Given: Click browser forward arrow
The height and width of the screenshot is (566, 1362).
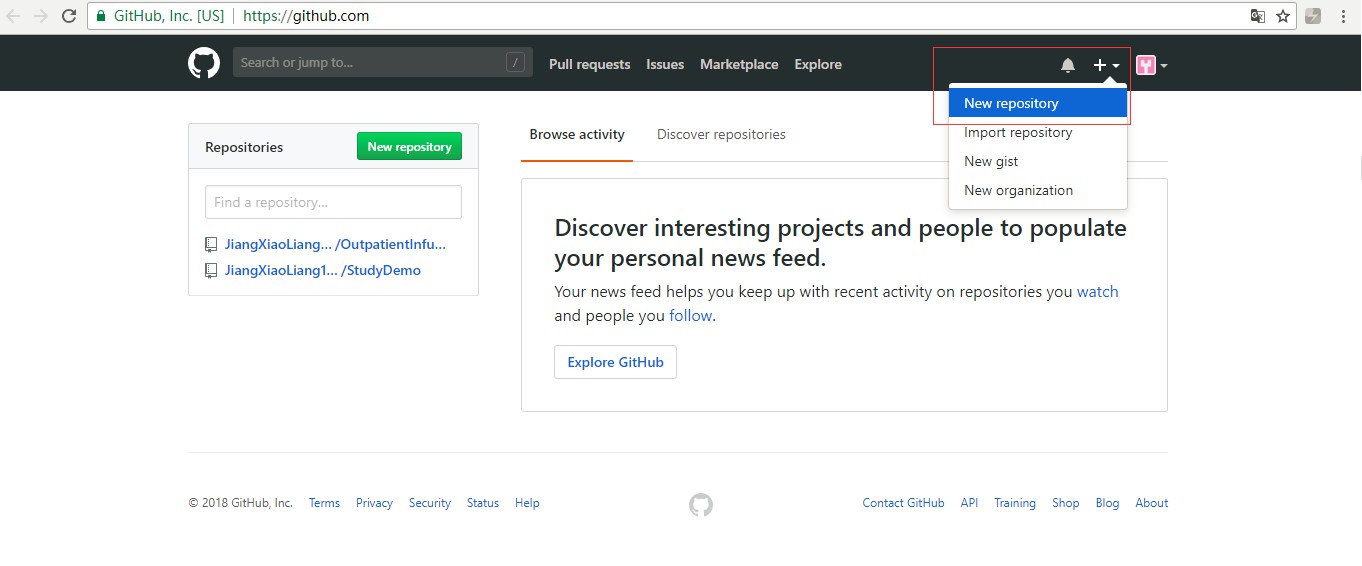Looking at the screenshot, I should pos(41,16).
